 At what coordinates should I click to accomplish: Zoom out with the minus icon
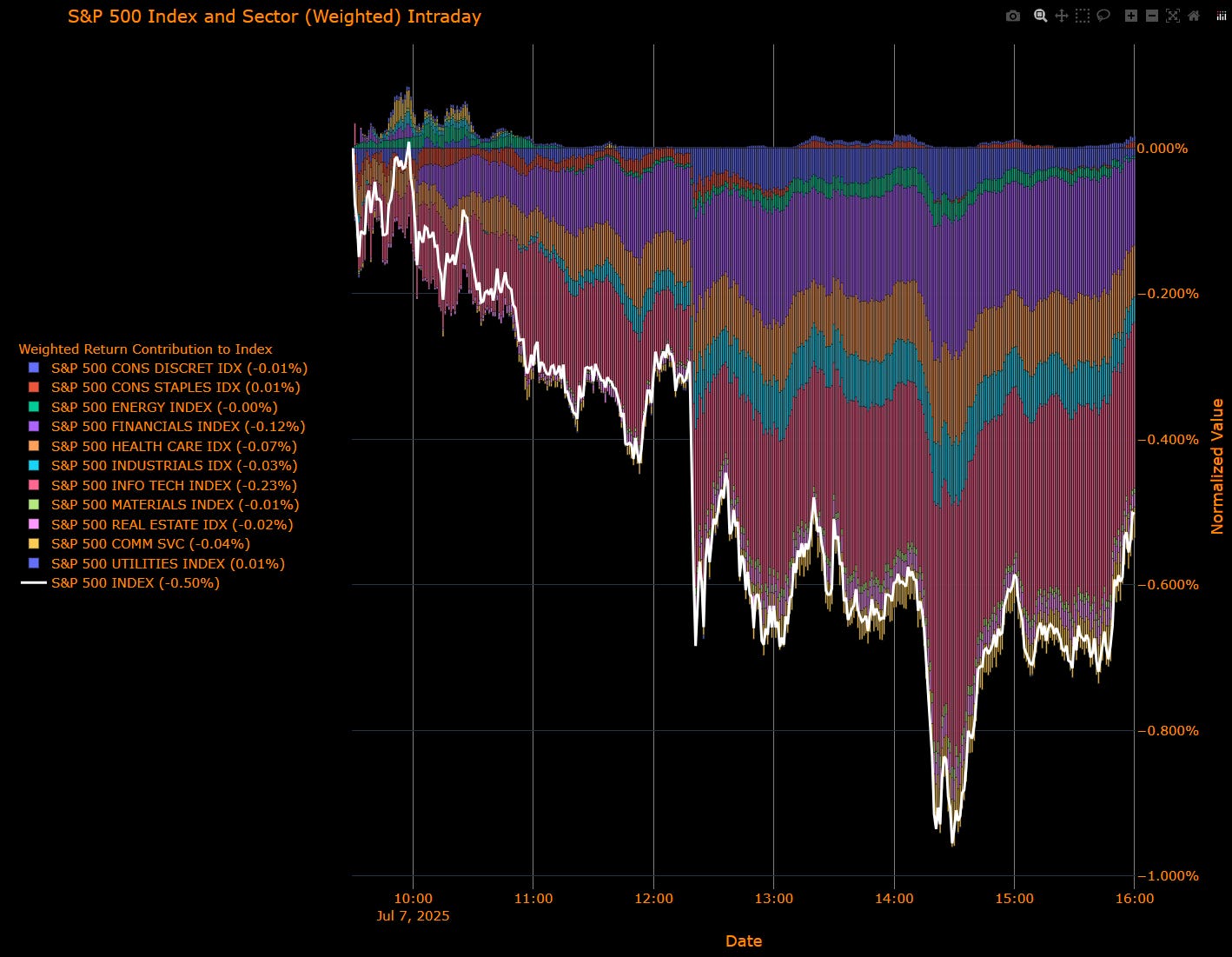click(x=1151, y=16)
